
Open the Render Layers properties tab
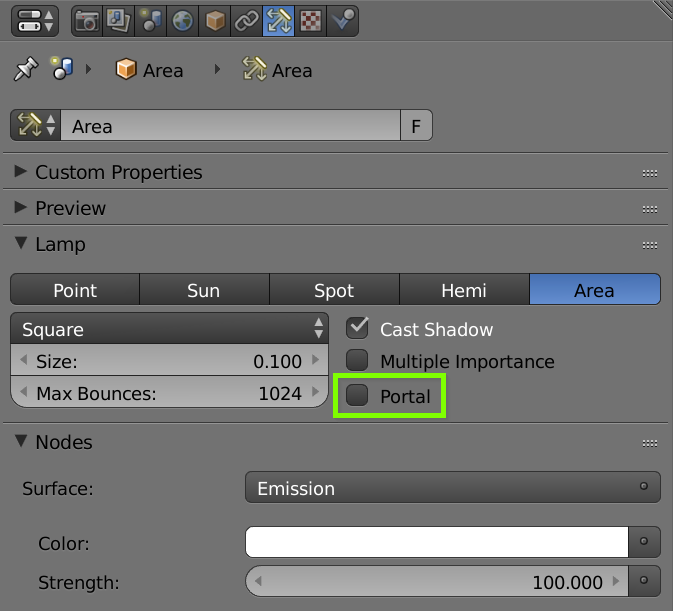(119, 21)
